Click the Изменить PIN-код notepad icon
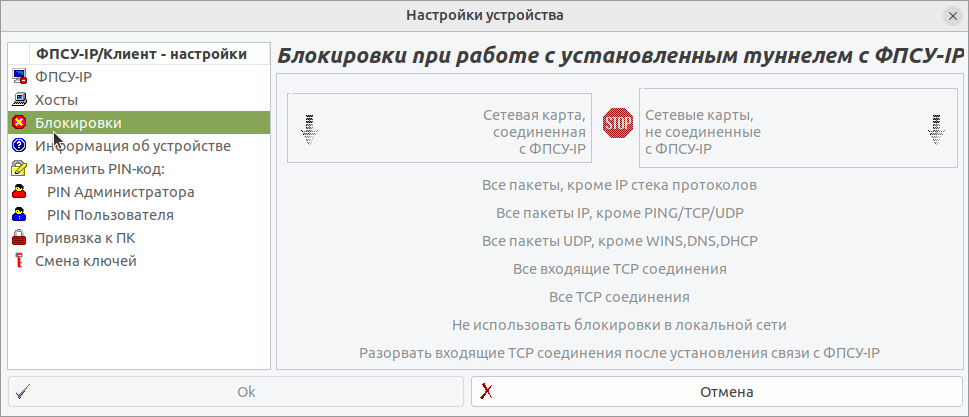This screenshot has height=417, width=969. 19,169
